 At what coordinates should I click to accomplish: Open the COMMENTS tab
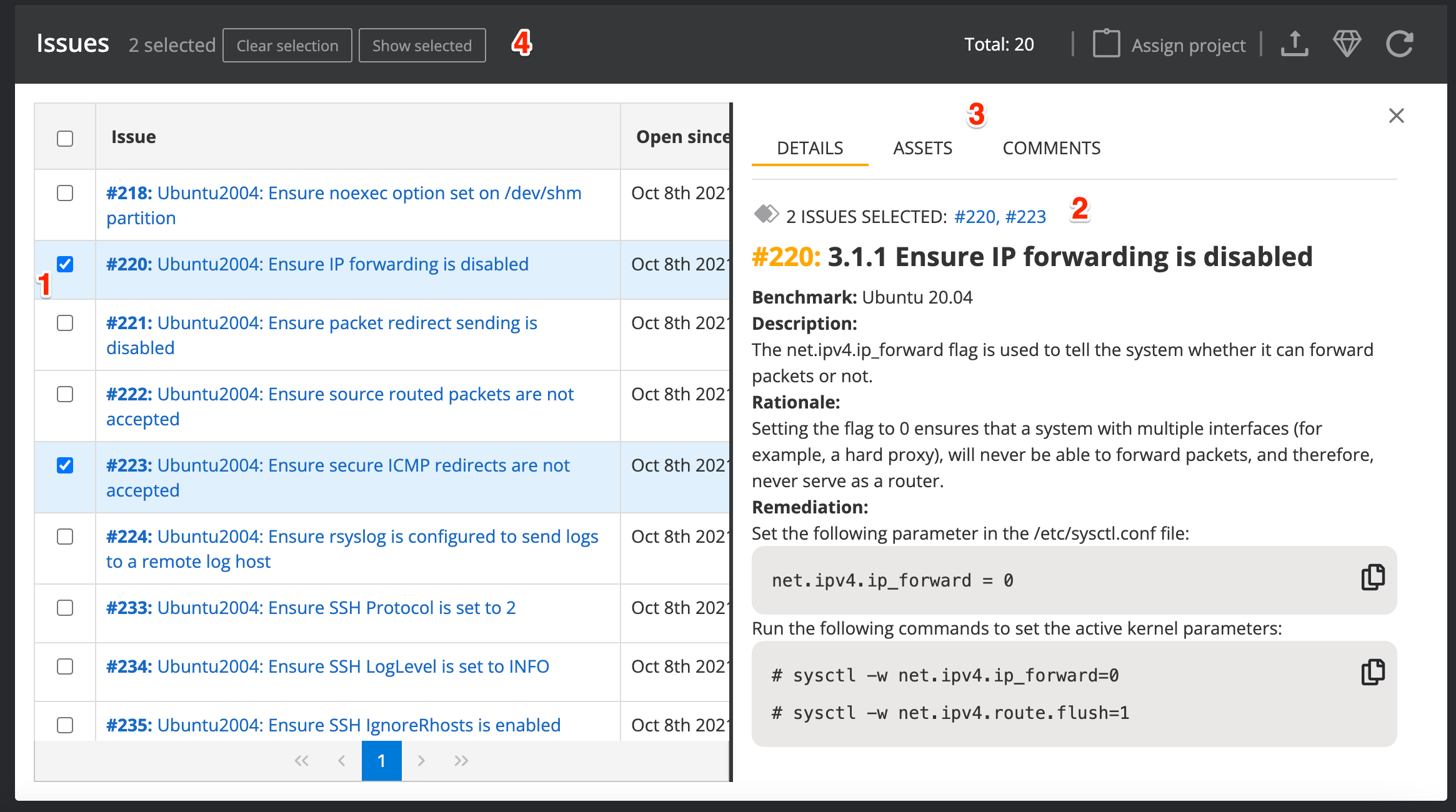point(1051,148)
